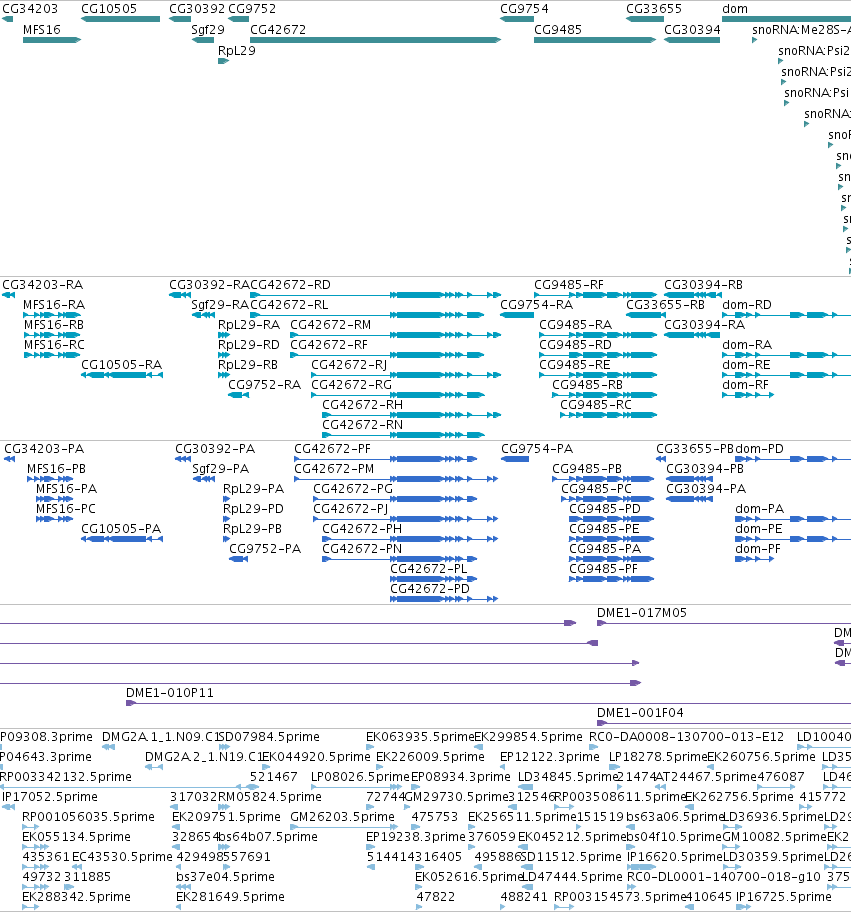Click the RC0-DL0001-140700-018-g10 EST label

724,877
